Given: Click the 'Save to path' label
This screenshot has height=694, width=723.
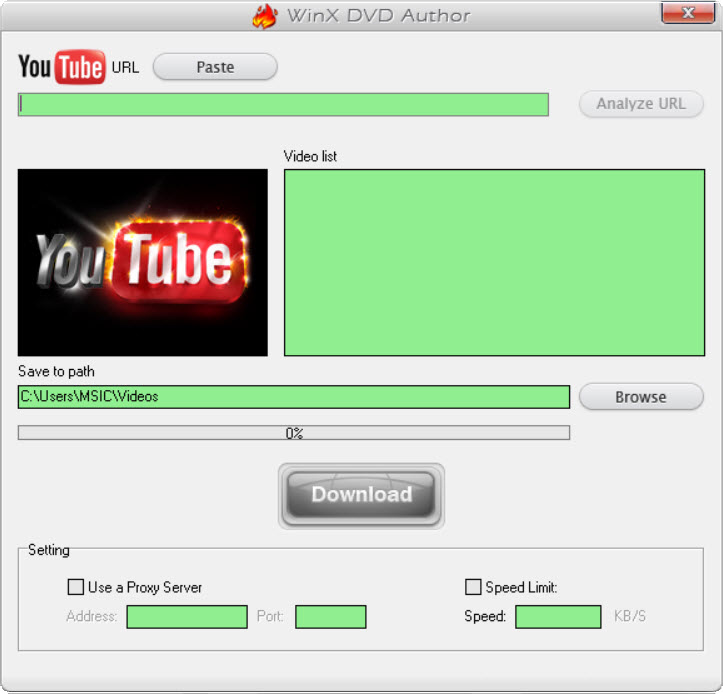Looking at the screenshot, I should (56, 371).
